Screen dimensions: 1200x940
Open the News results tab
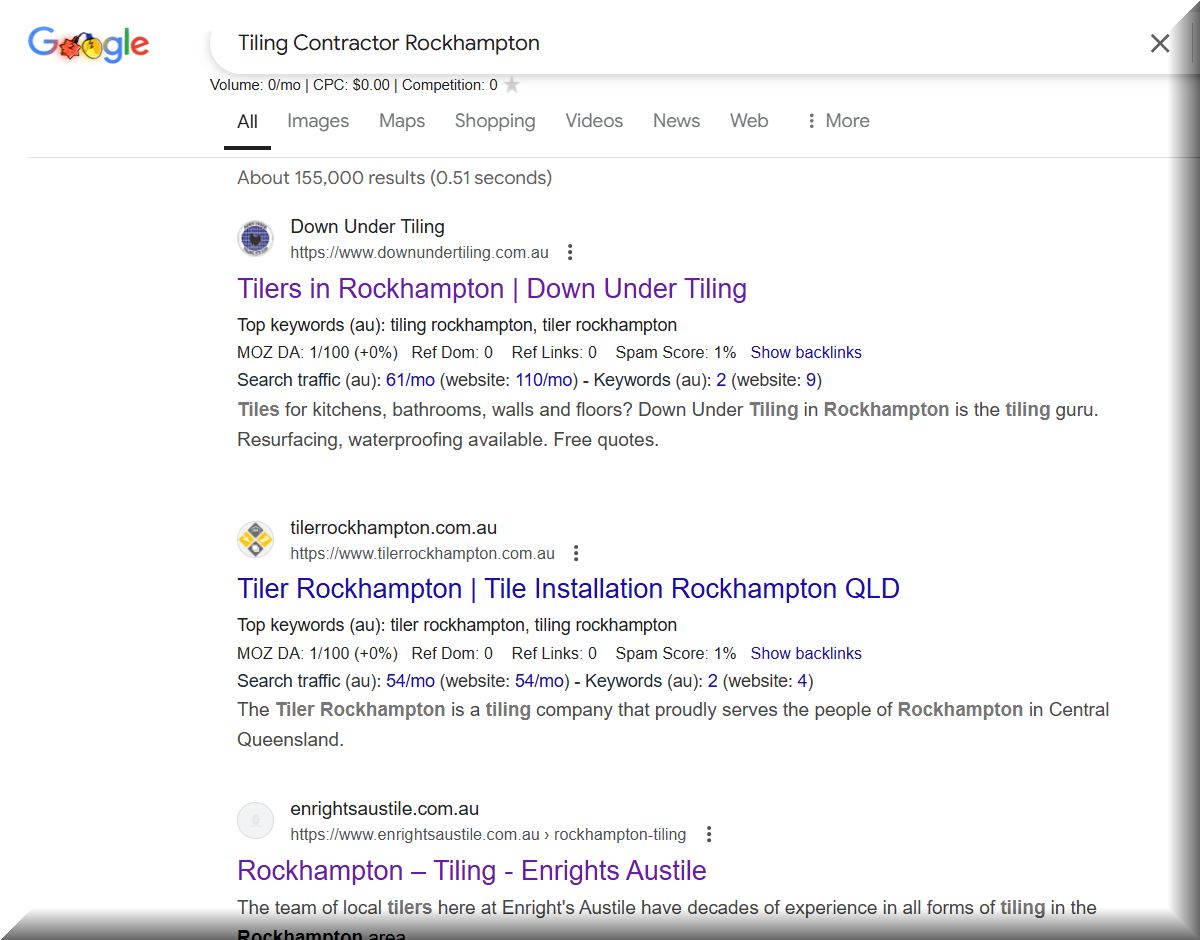pos(676,121)
